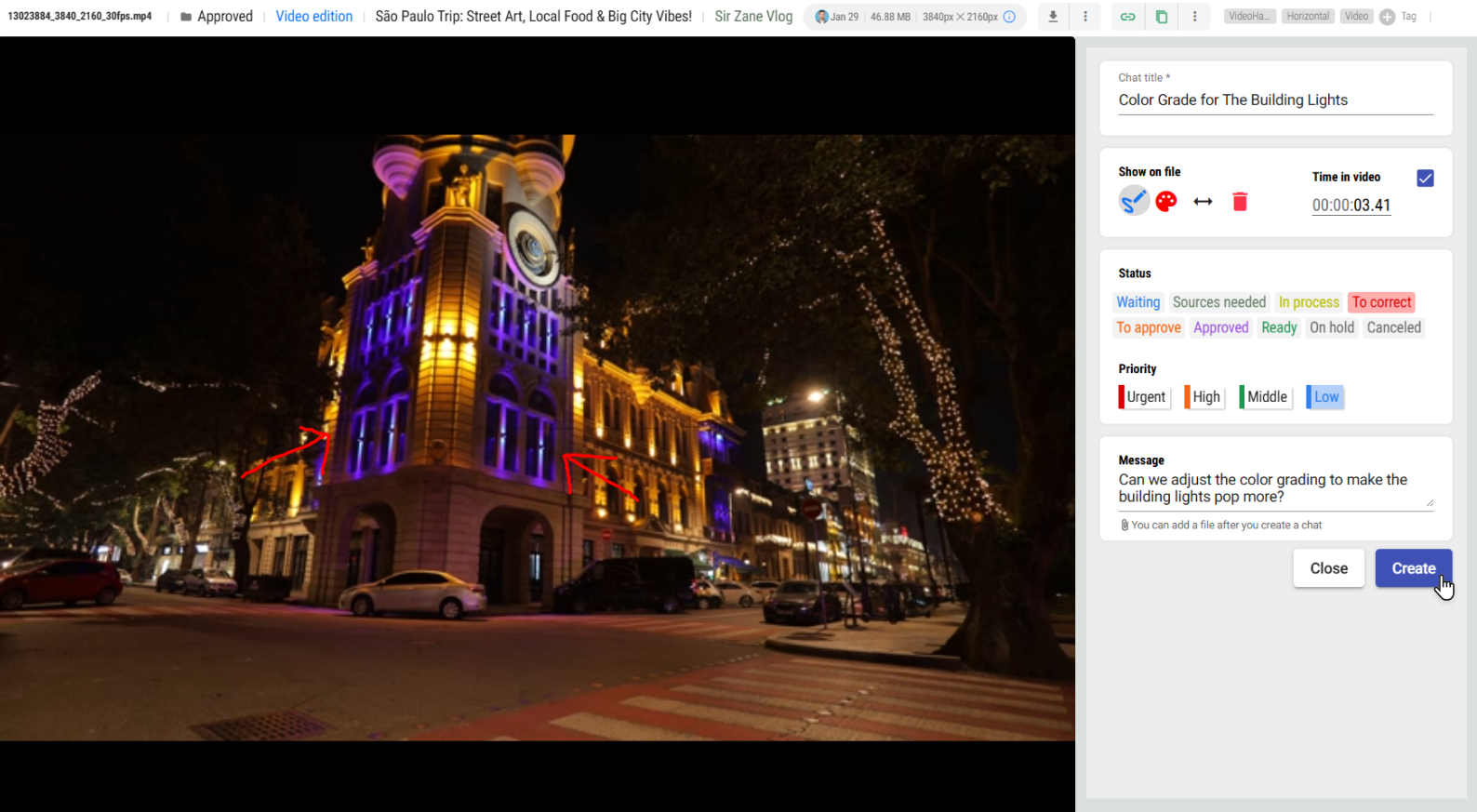Viewport: 1477px width, 812px height.
Task: Click the green copy/duplicate icon
Action: coord(1162,17)
